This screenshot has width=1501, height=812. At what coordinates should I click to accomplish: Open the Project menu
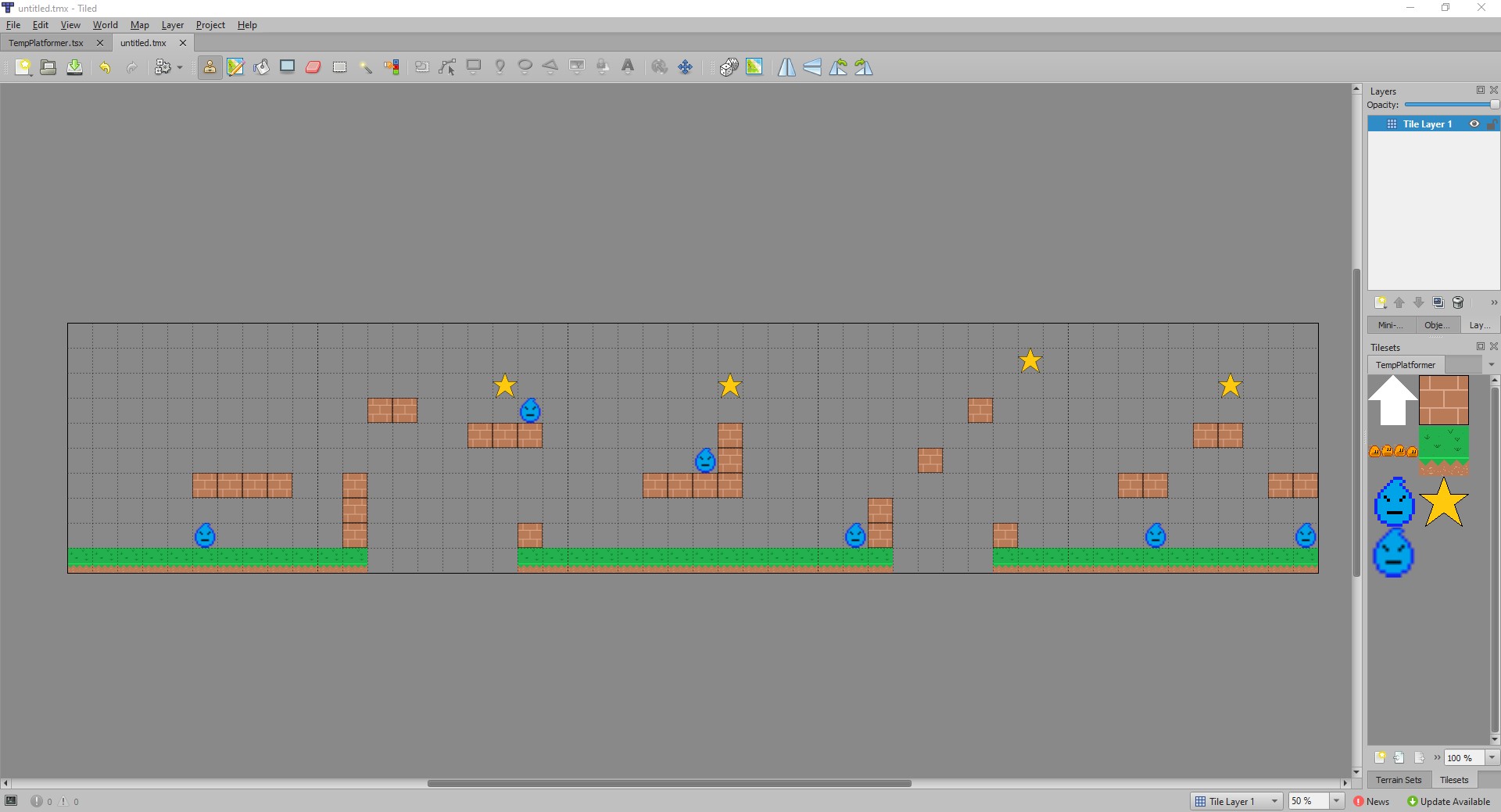pyautogui.click(x=210, y=25)
